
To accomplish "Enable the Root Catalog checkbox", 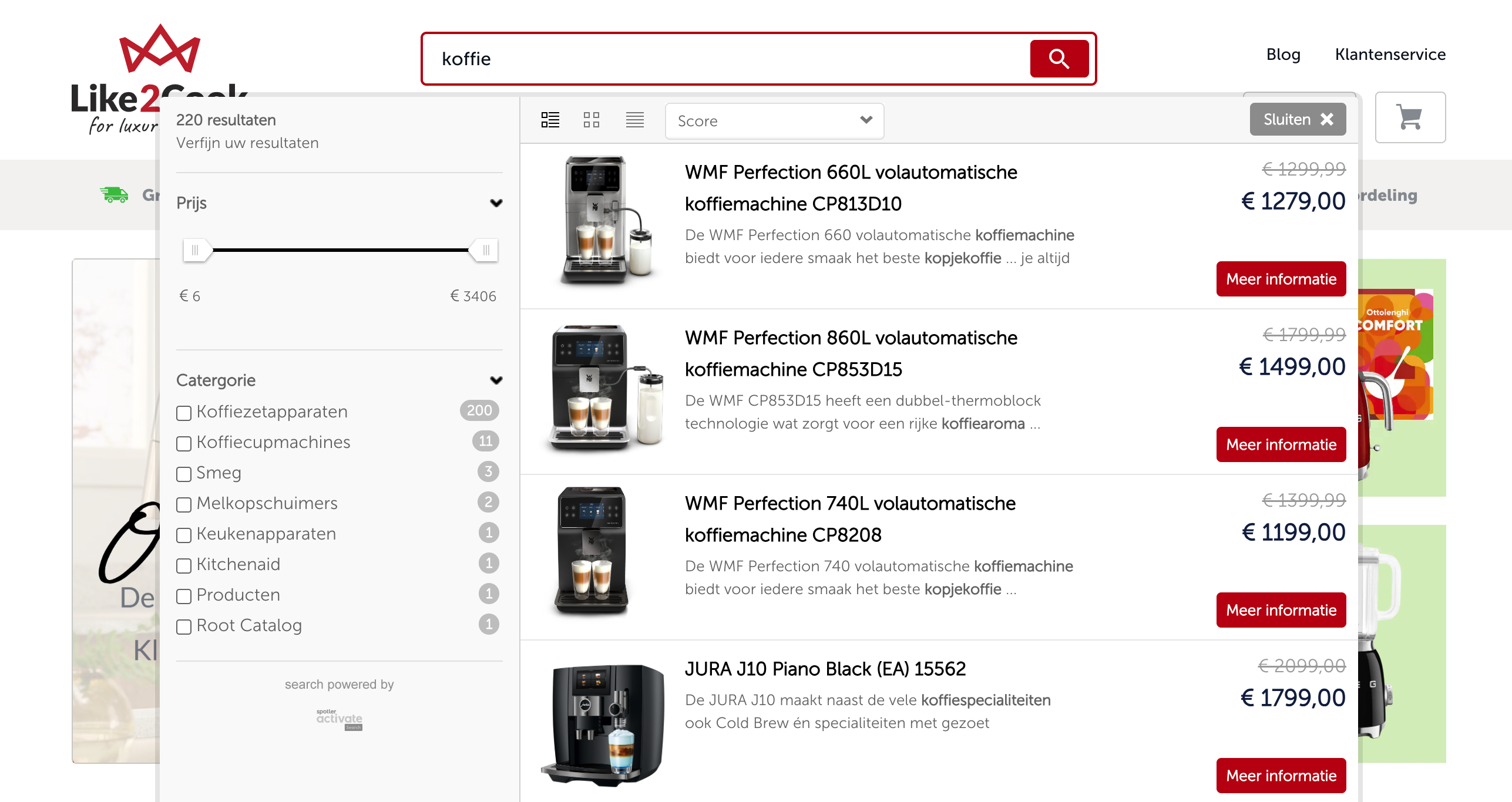I will click(x=184, y=626).
